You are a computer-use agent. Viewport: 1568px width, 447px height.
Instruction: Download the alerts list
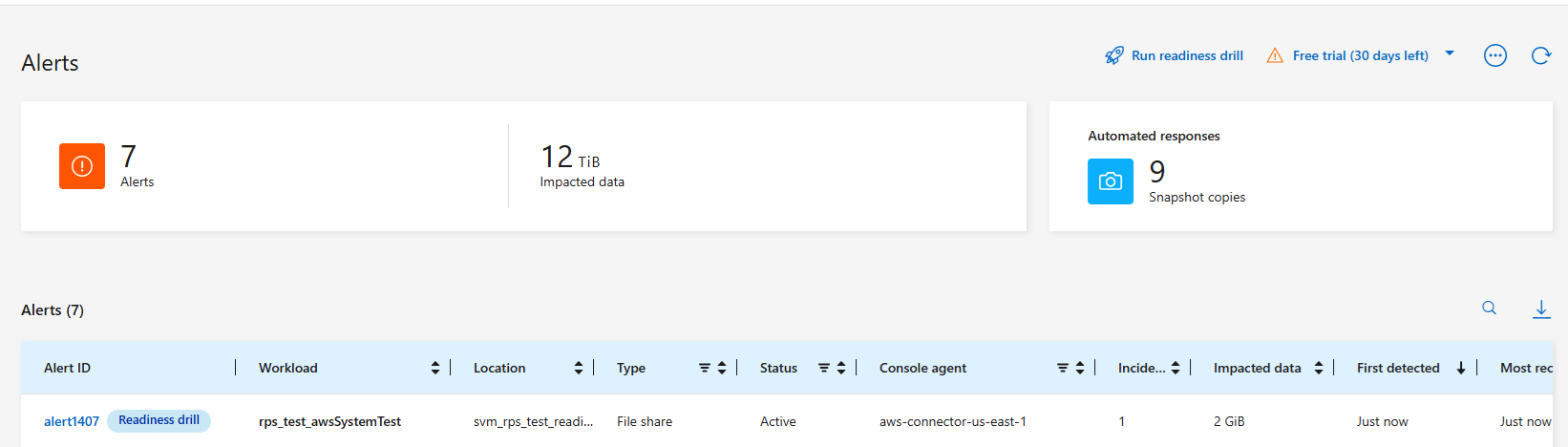click(1541, 309)
